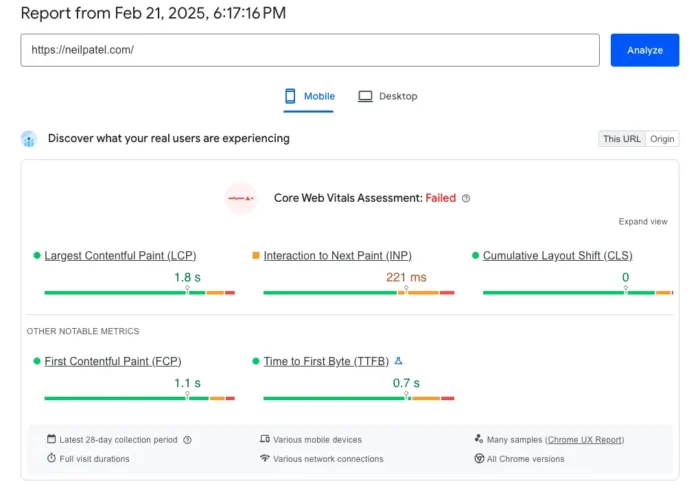Screen dimensions: 700x488
Task: Click the 0.7 s TTFB value
Action: (406, 383)
